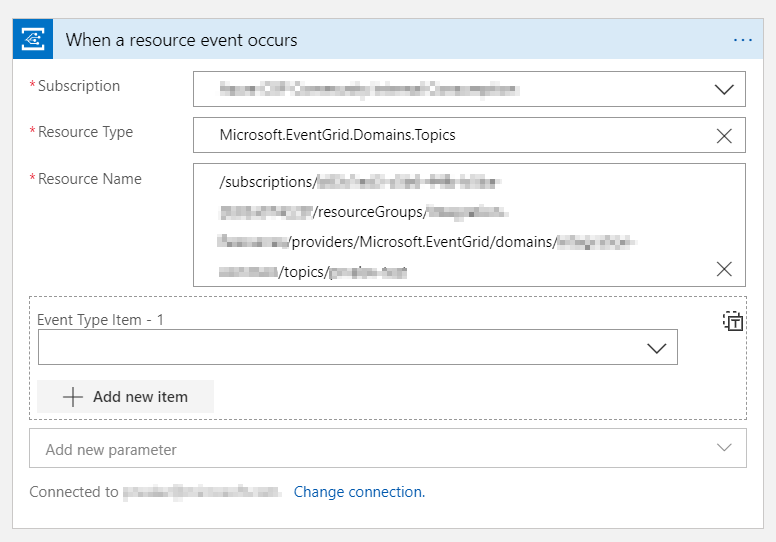Expand the Add new parameter chevron
Image resolution: width=776 pixels, height=542 pixels.
724,448
